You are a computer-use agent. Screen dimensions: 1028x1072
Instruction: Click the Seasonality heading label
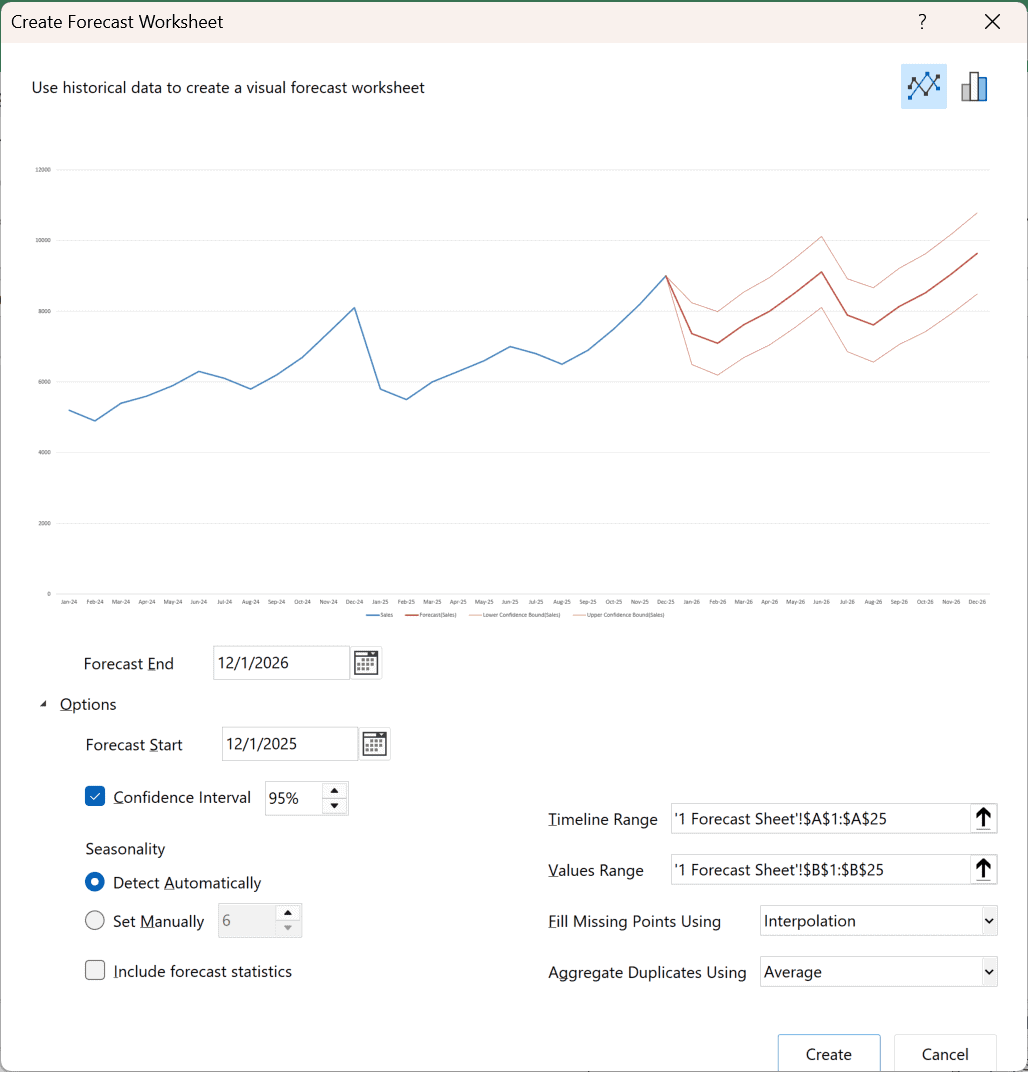click(125, 848)
